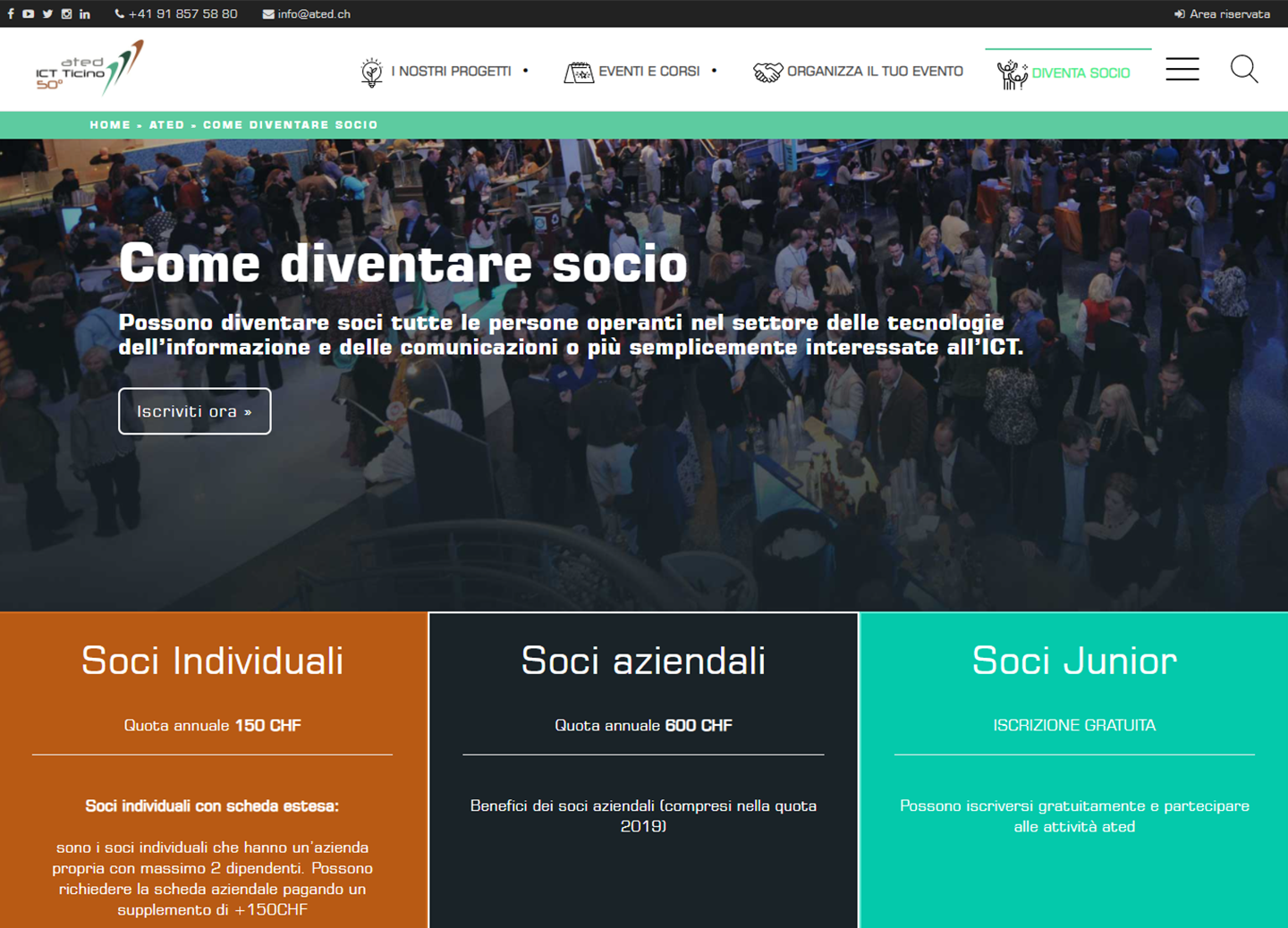Click the info@ated.ch email link

(x=314, y=14)
